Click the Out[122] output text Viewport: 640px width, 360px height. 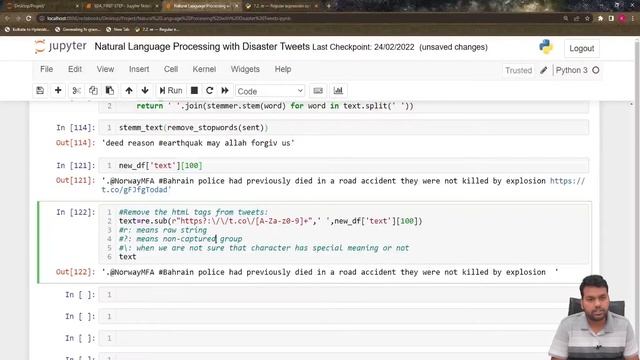pos(330,272)
